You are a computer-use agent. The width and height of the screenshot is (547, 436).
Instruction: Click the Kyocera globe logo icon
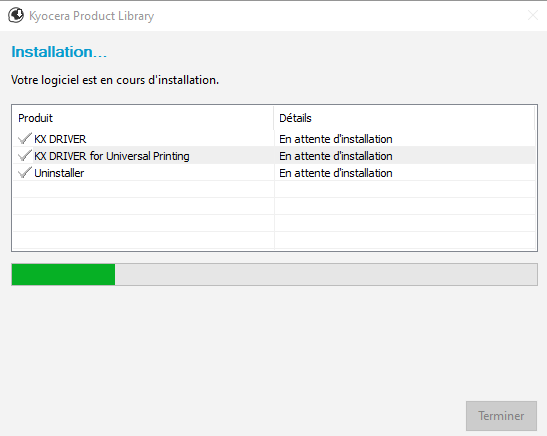(x=16, y=15)
